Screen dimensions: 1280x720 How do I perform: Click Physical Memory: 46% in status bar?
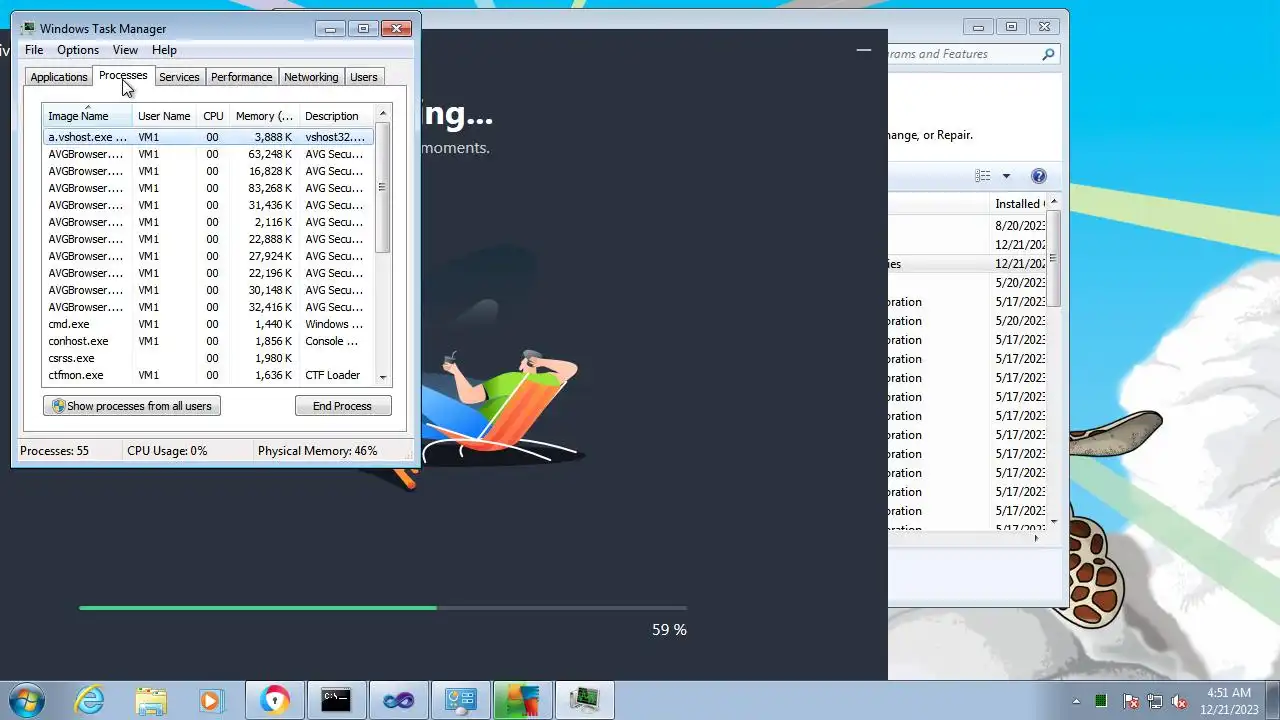[318, 451]
